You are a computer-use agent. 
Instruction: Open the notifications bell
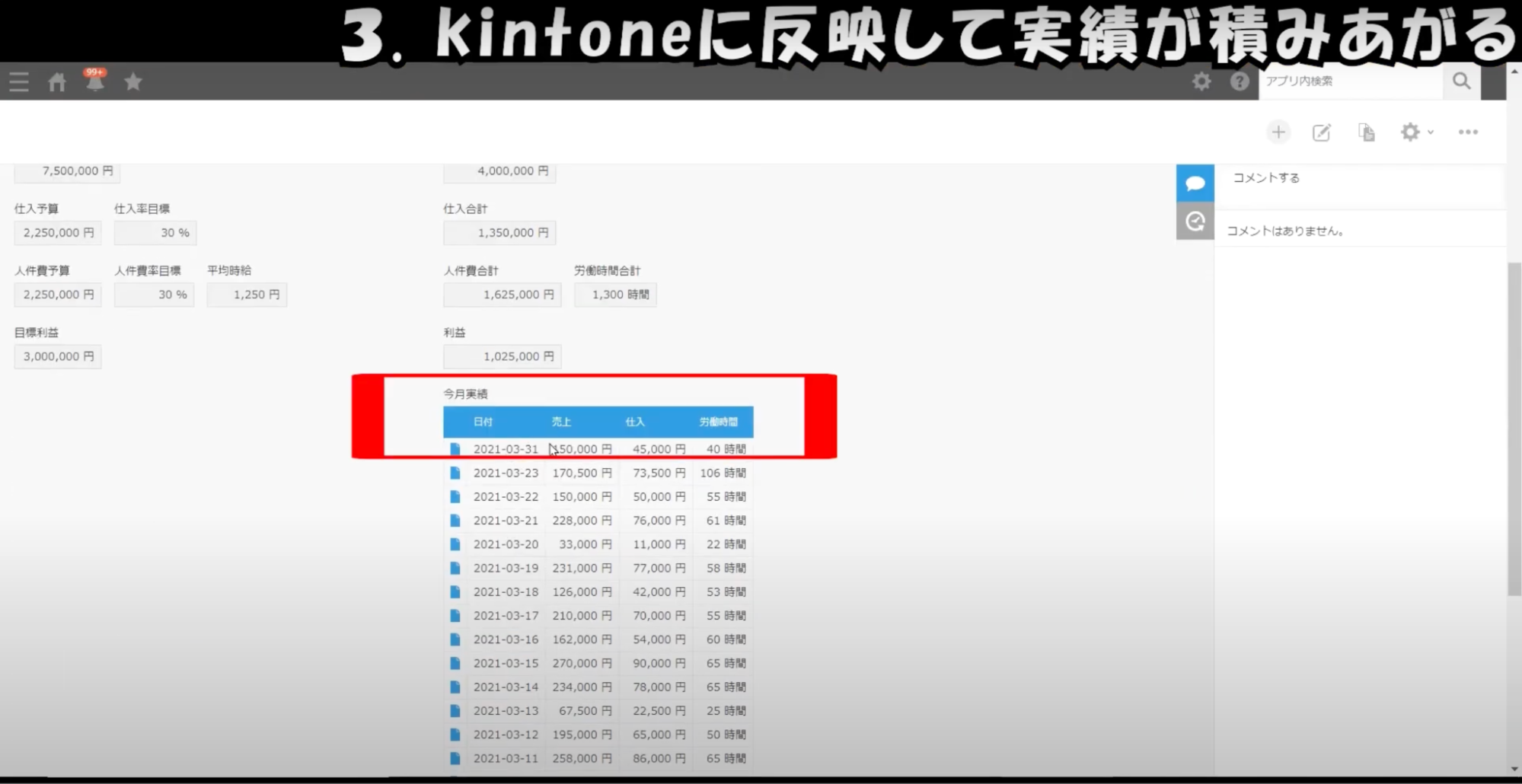95,81
